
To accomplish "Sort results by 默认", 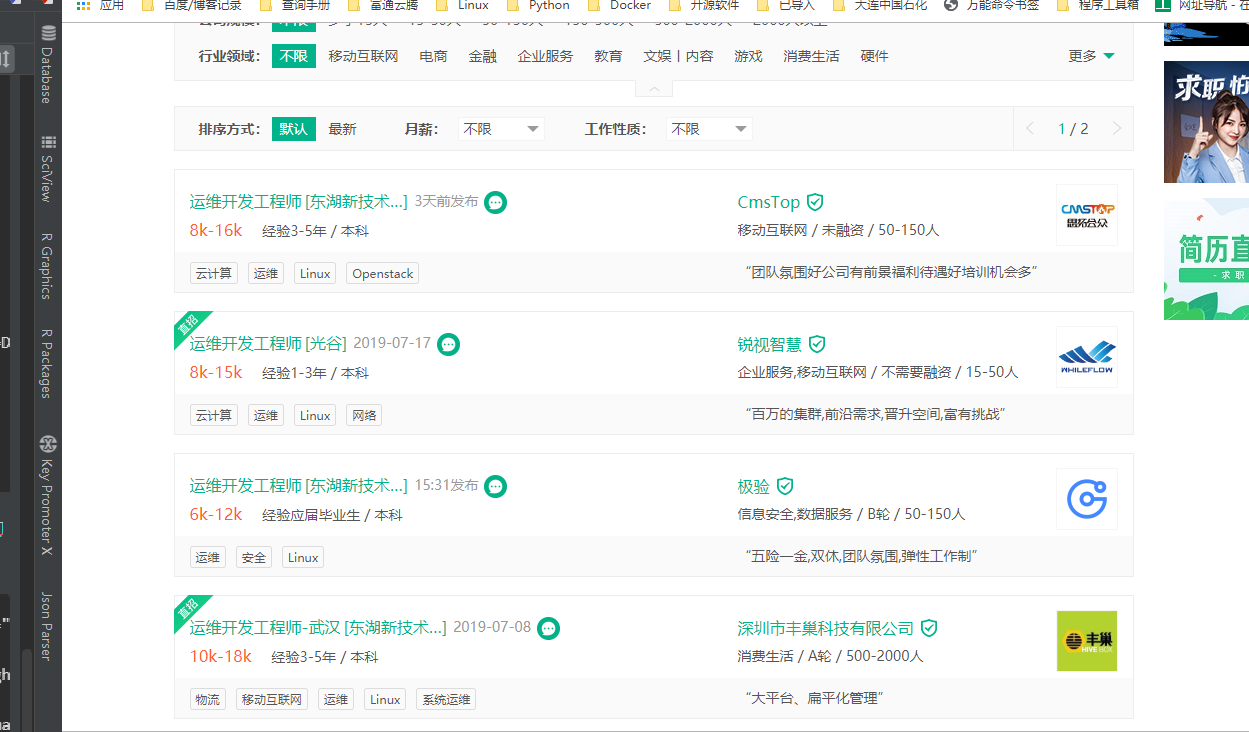I will [294, 129].
